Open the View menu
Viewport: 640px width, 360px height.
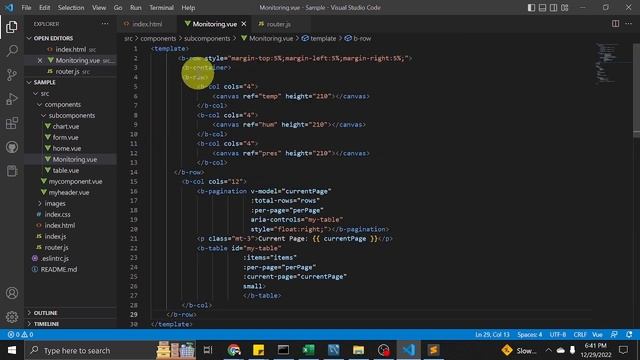coord(99,7)
